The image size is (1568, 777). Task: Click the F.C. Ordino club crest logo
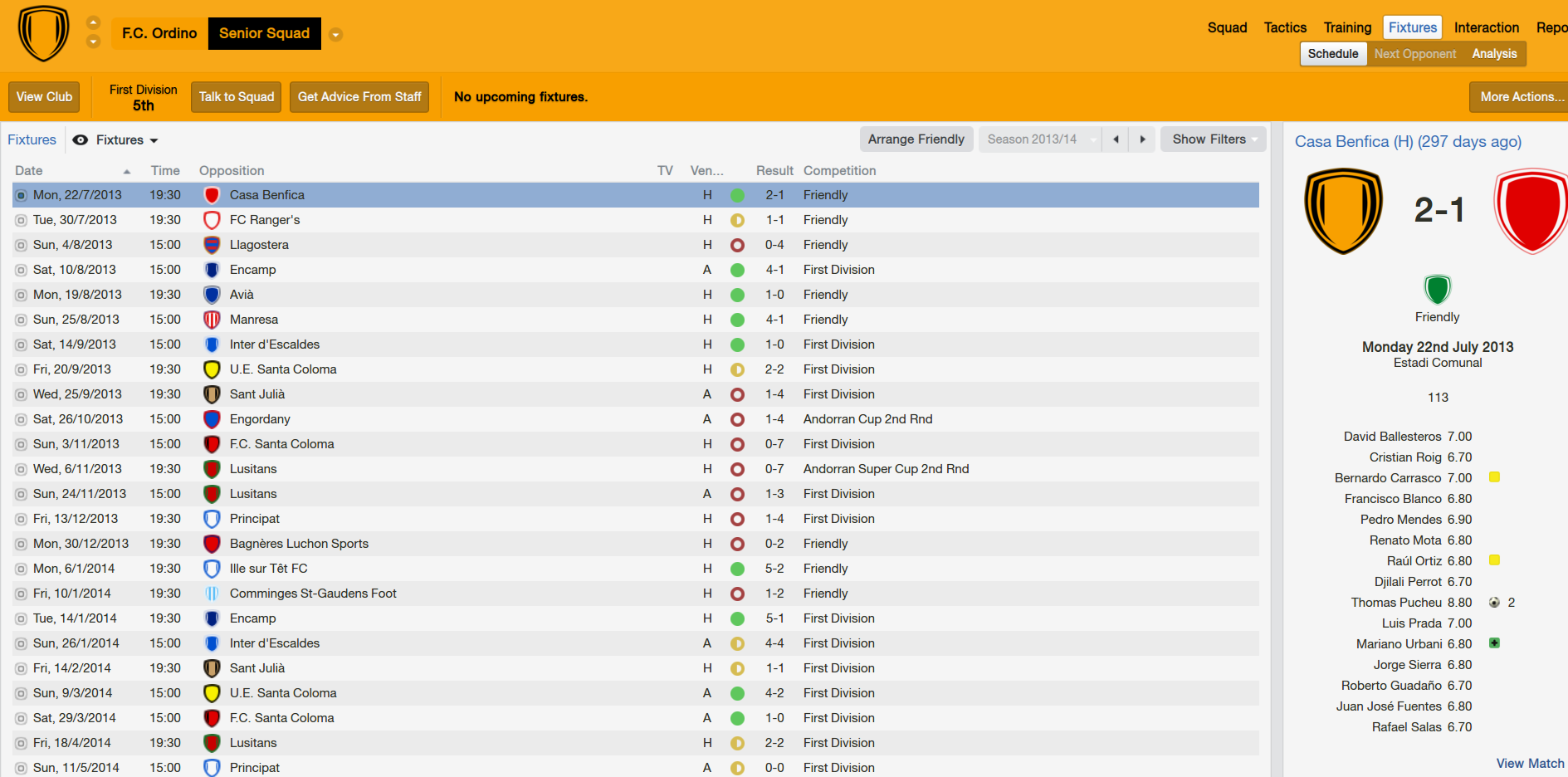coord(44,33)
